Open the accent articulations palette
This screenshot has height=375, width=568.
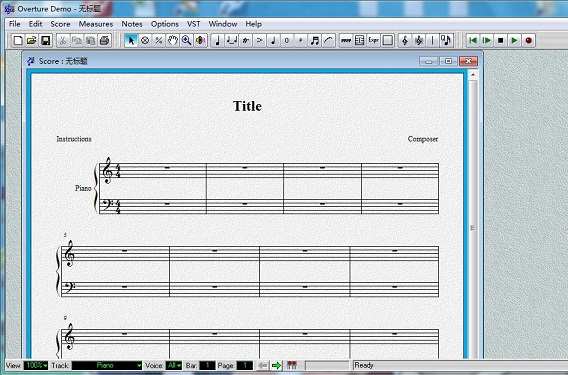coord(259,40)
